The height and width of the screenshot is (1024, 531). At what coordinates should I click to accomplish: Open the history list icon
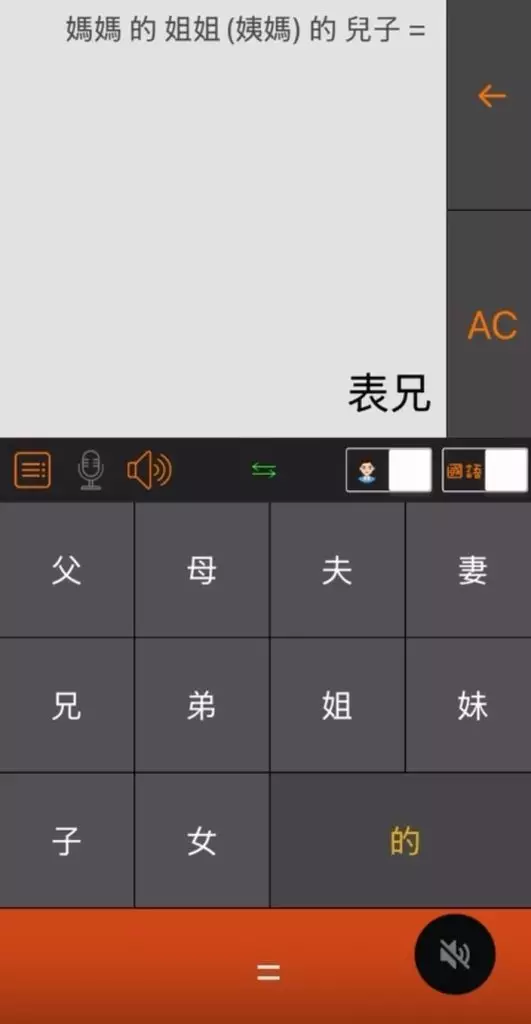pos(32,470)
